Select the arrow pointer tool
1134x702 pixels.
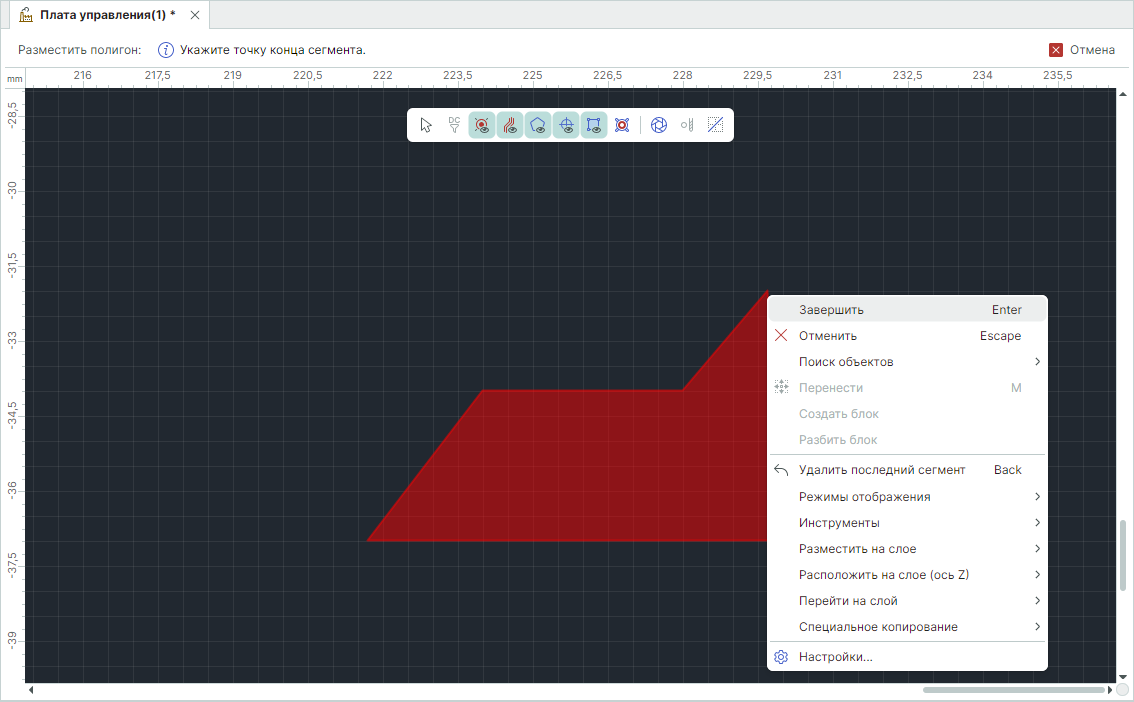coord(427,125)
